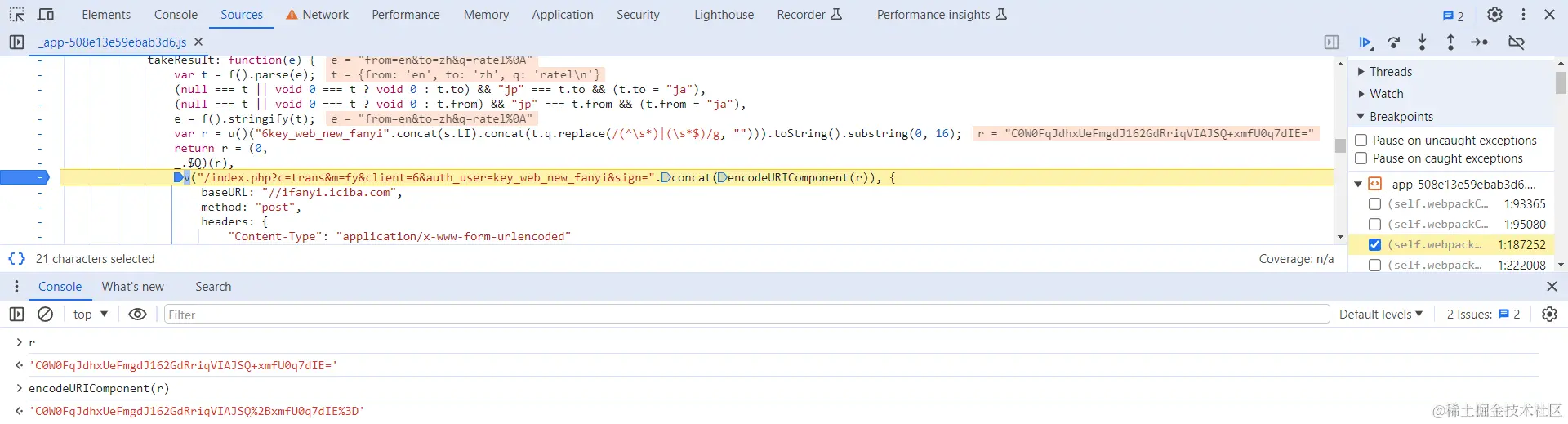Check the breakpoint at 1:95080
This screenshot has height=424, width=1568.
click(1374, 225)
